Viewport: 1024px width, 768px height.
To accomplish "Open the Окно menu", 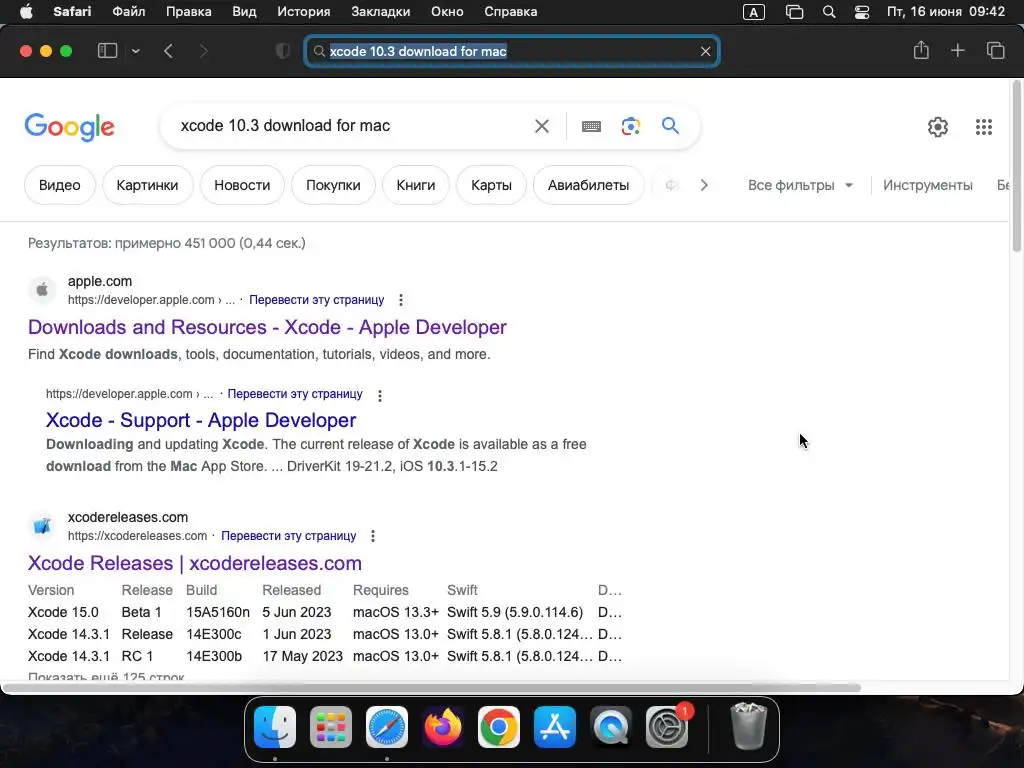I will (447, 12).
